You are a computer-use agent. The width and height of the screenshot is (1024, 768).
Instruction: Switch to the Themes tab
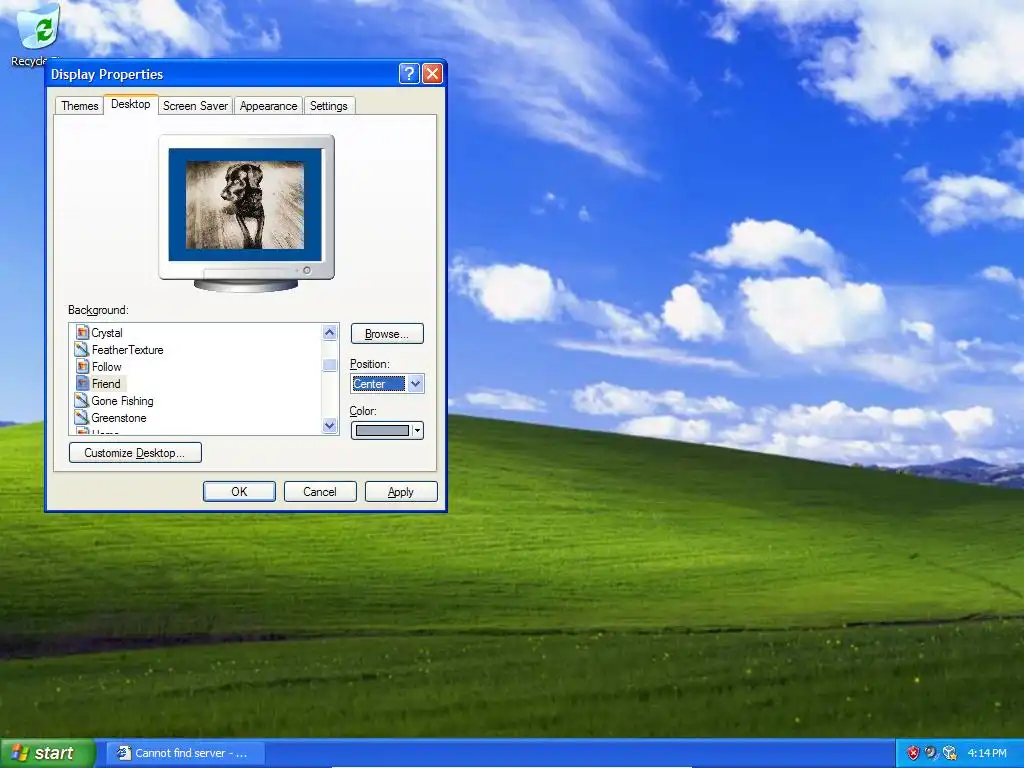pyautogui.click(x=80, y=106)
